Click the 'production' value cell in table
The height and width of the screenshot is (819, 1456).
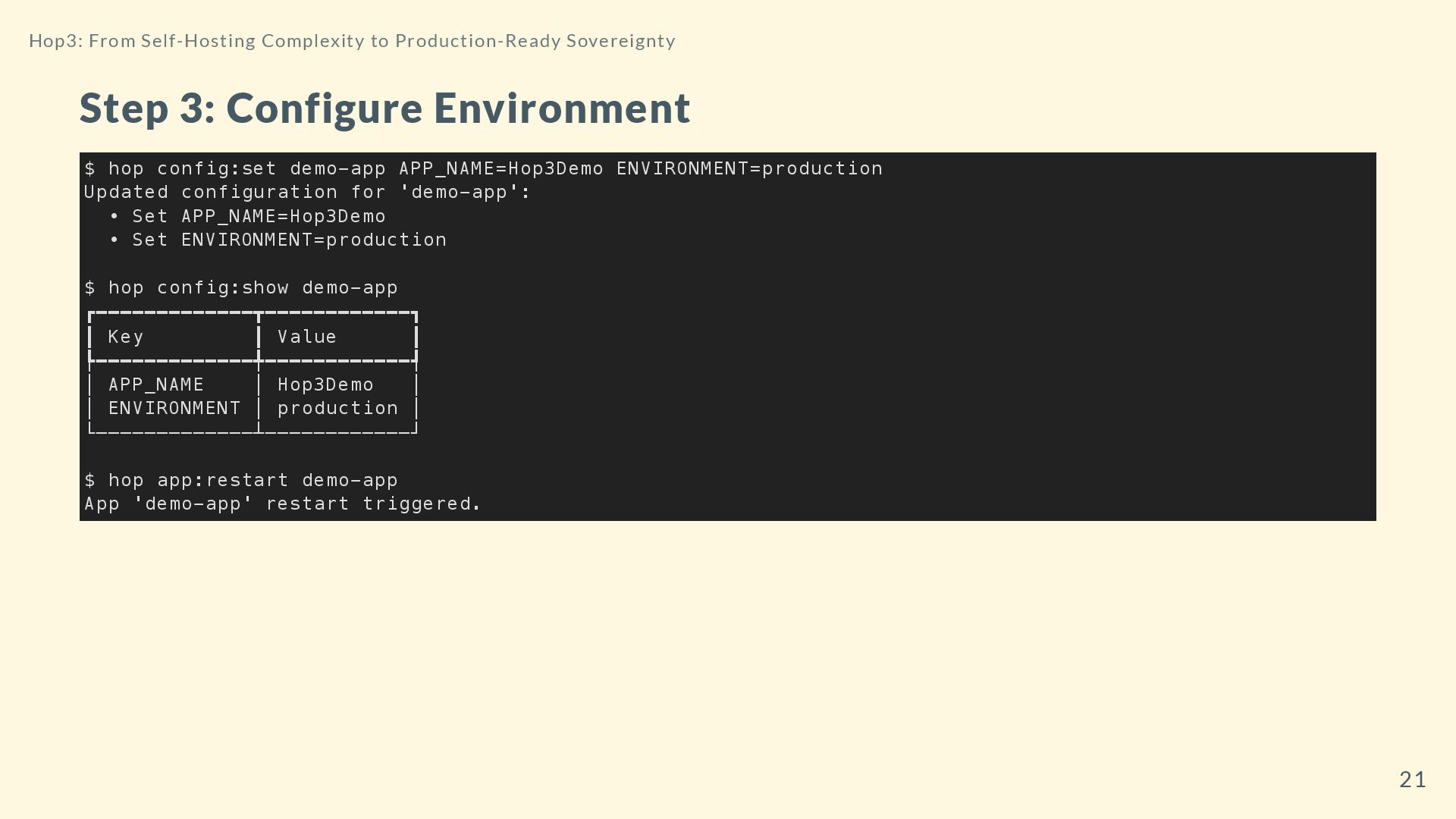click(337, 409)
